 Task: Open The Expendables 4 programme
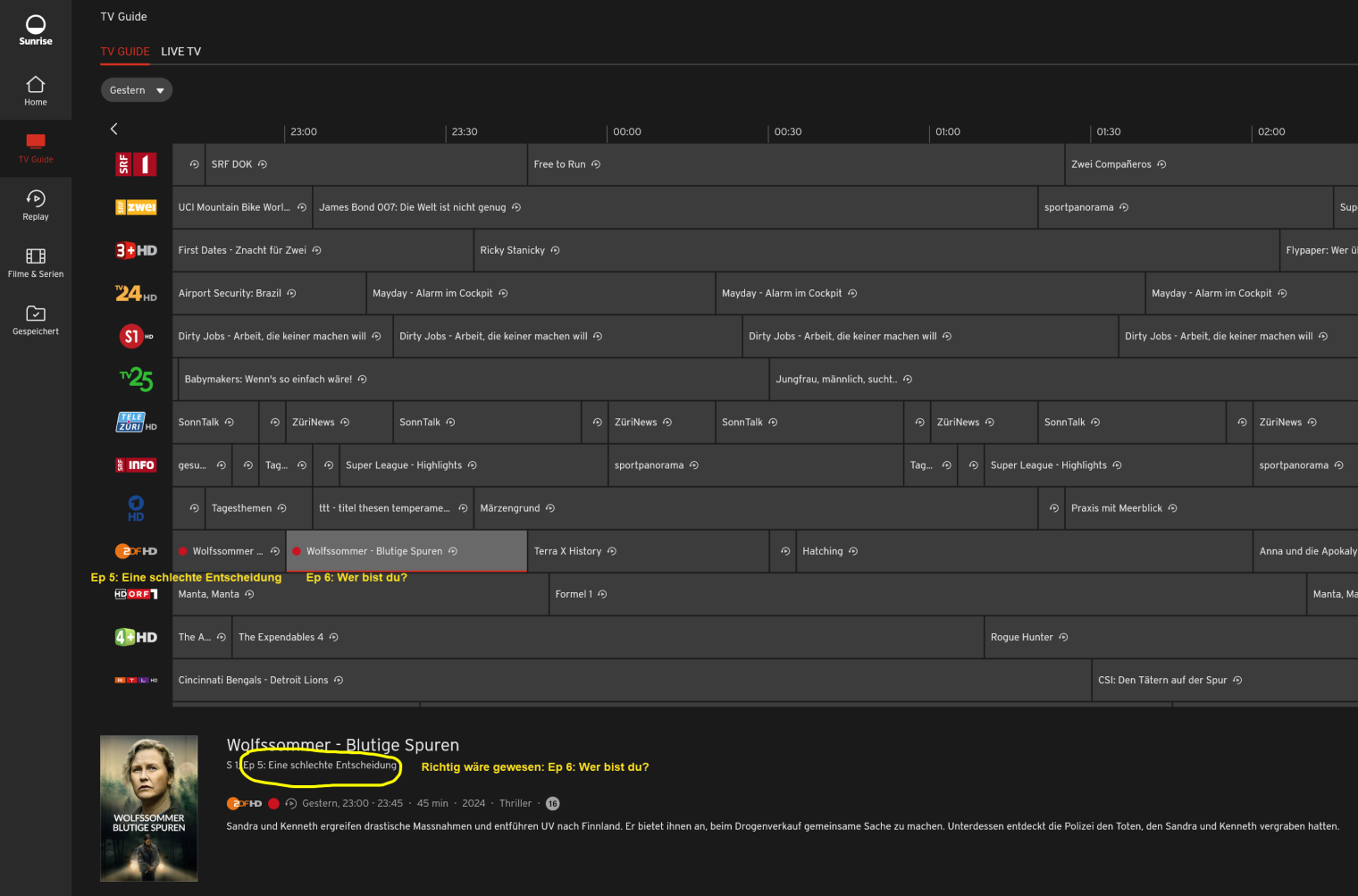tap(281, 637)
